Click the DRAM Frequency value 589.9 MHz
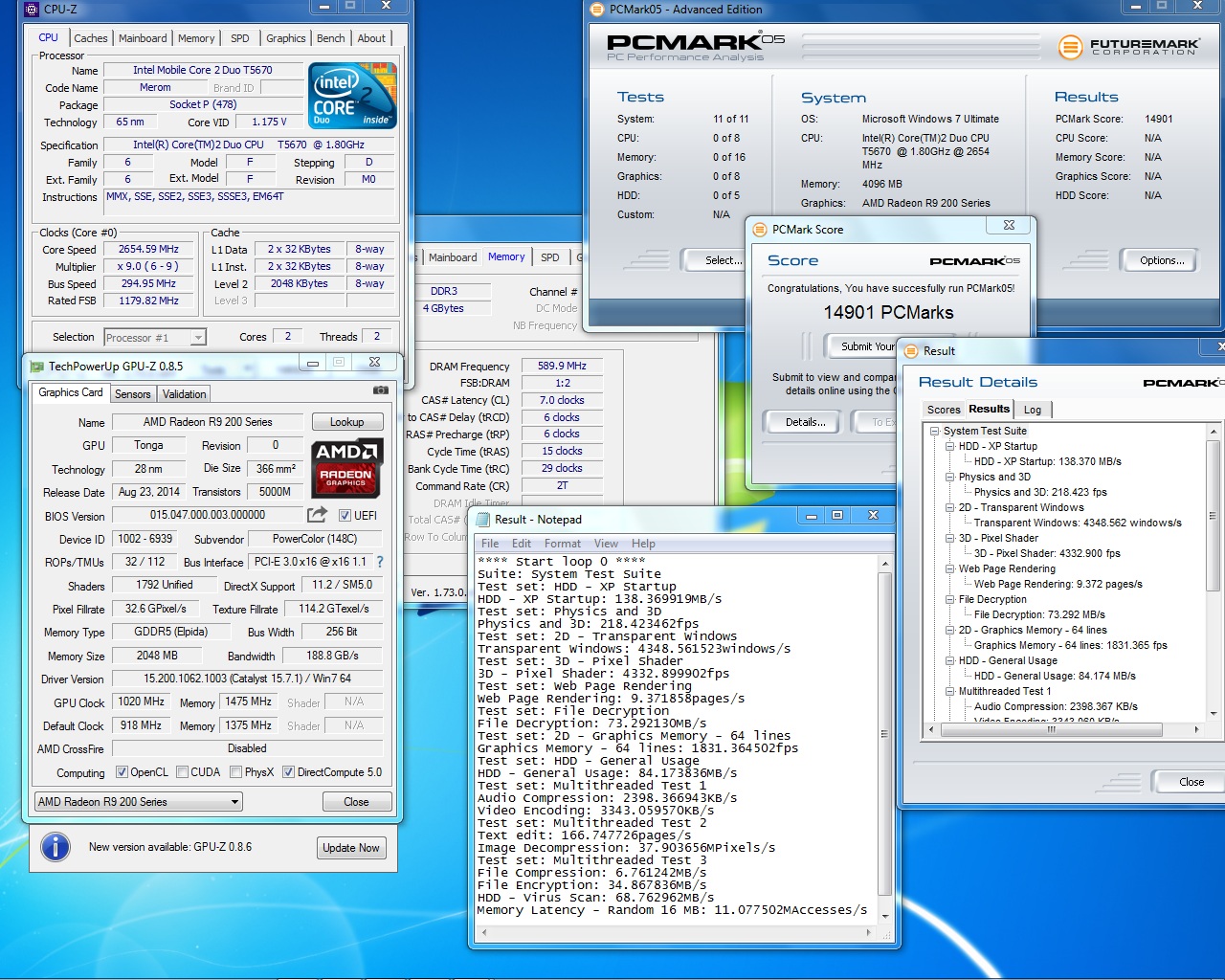This screenshot has width=1225, height=980. click(562, 366)
